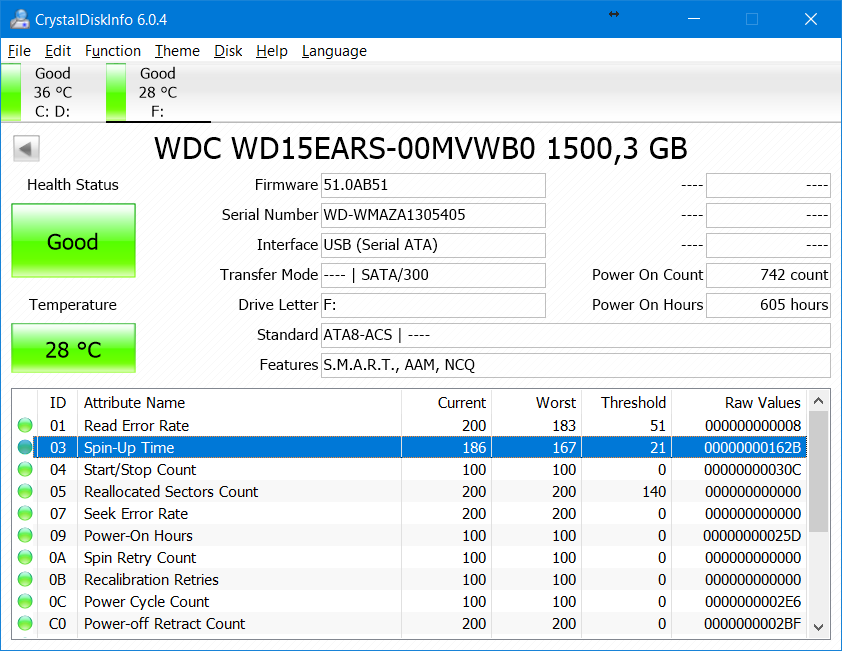Click green status orb for Read Error Rate
Screen dimensions: 842x651
pos(25,425)
